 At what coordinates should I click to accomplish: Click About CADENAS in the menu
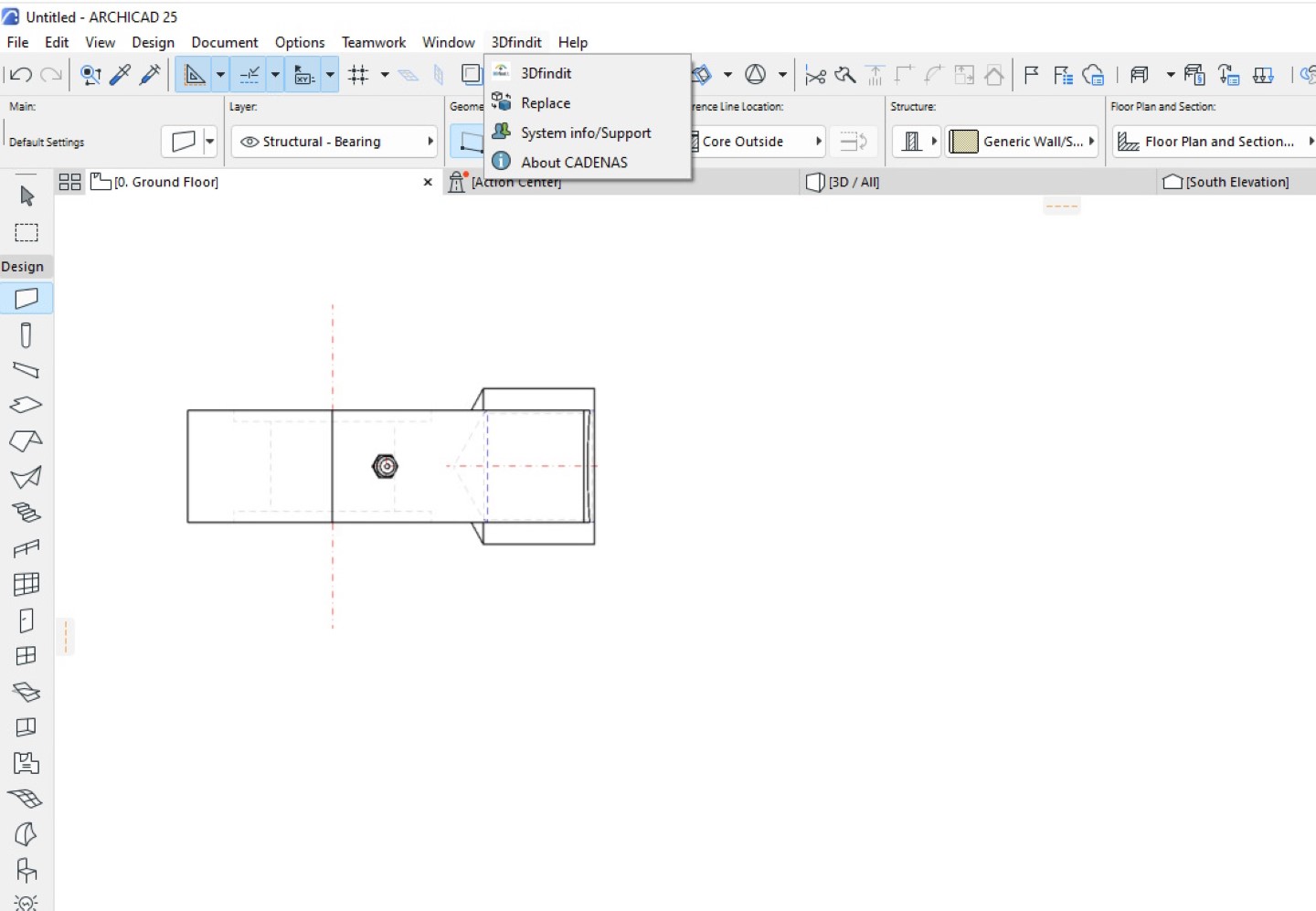[573, 162]
